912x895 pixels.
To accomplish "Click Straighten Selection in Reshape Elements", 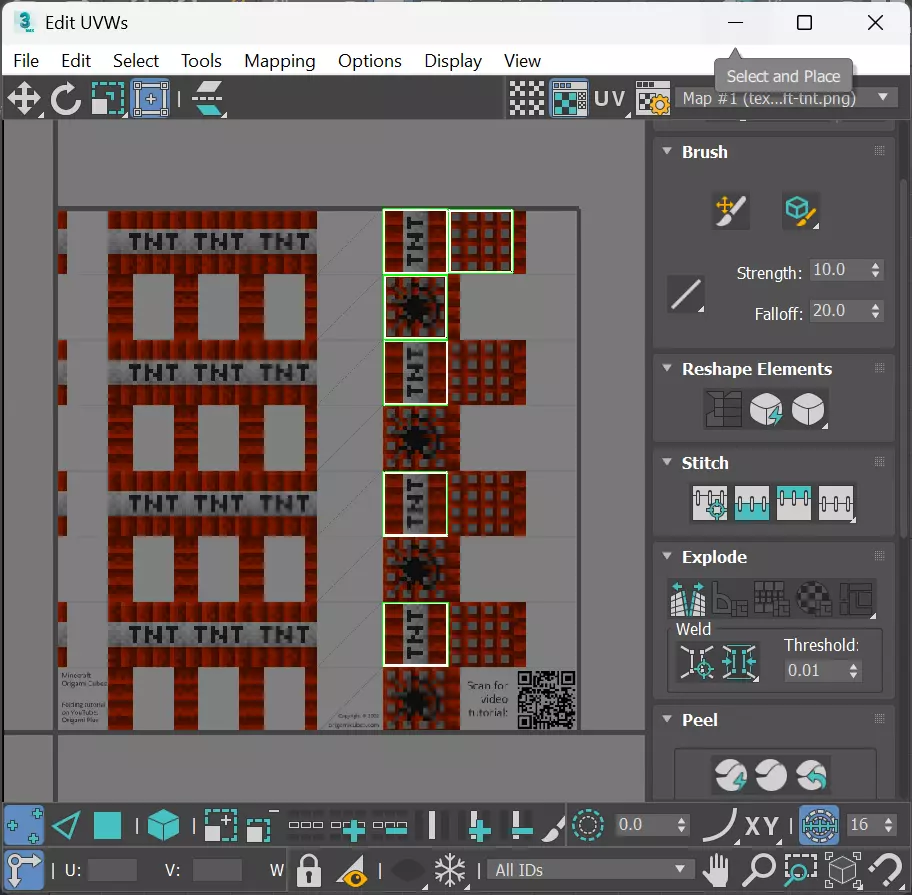I will point(724,409).
